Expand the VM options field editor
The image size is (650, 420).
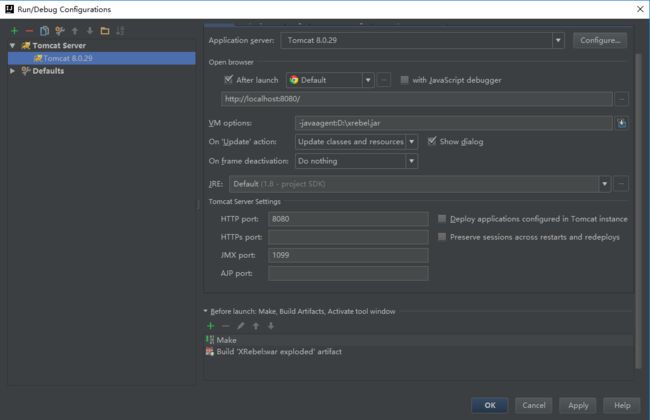pos(621,123)
